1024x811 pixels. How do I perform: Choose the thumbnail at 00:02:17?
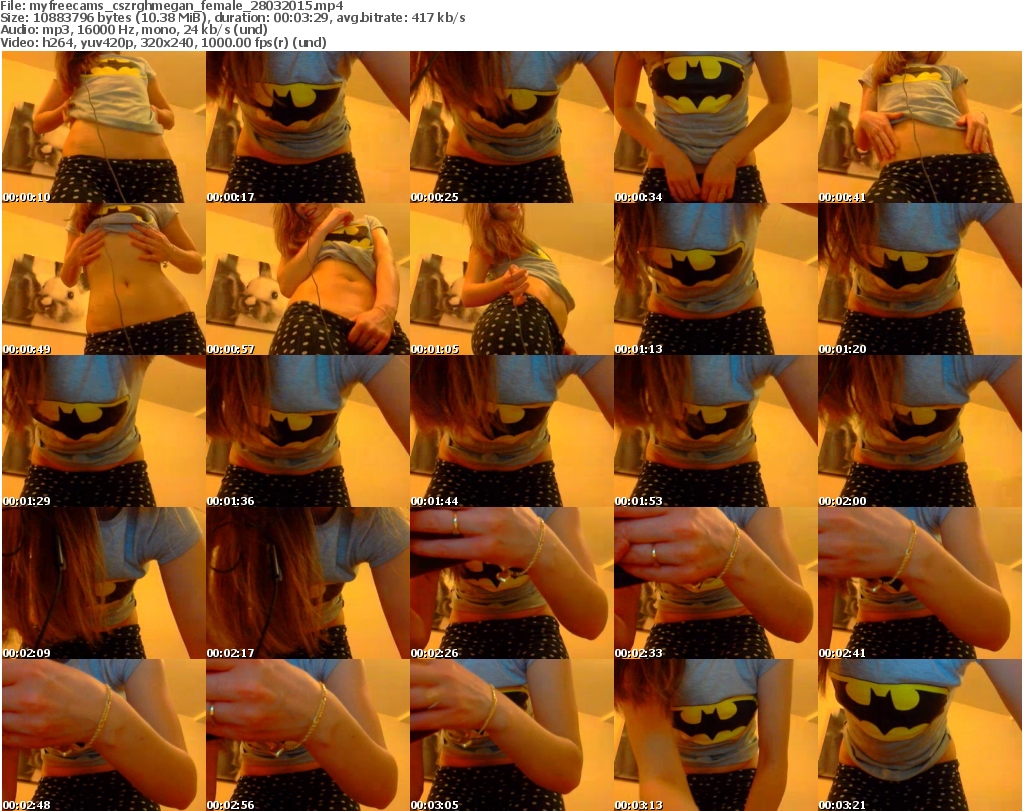[308, 583]
